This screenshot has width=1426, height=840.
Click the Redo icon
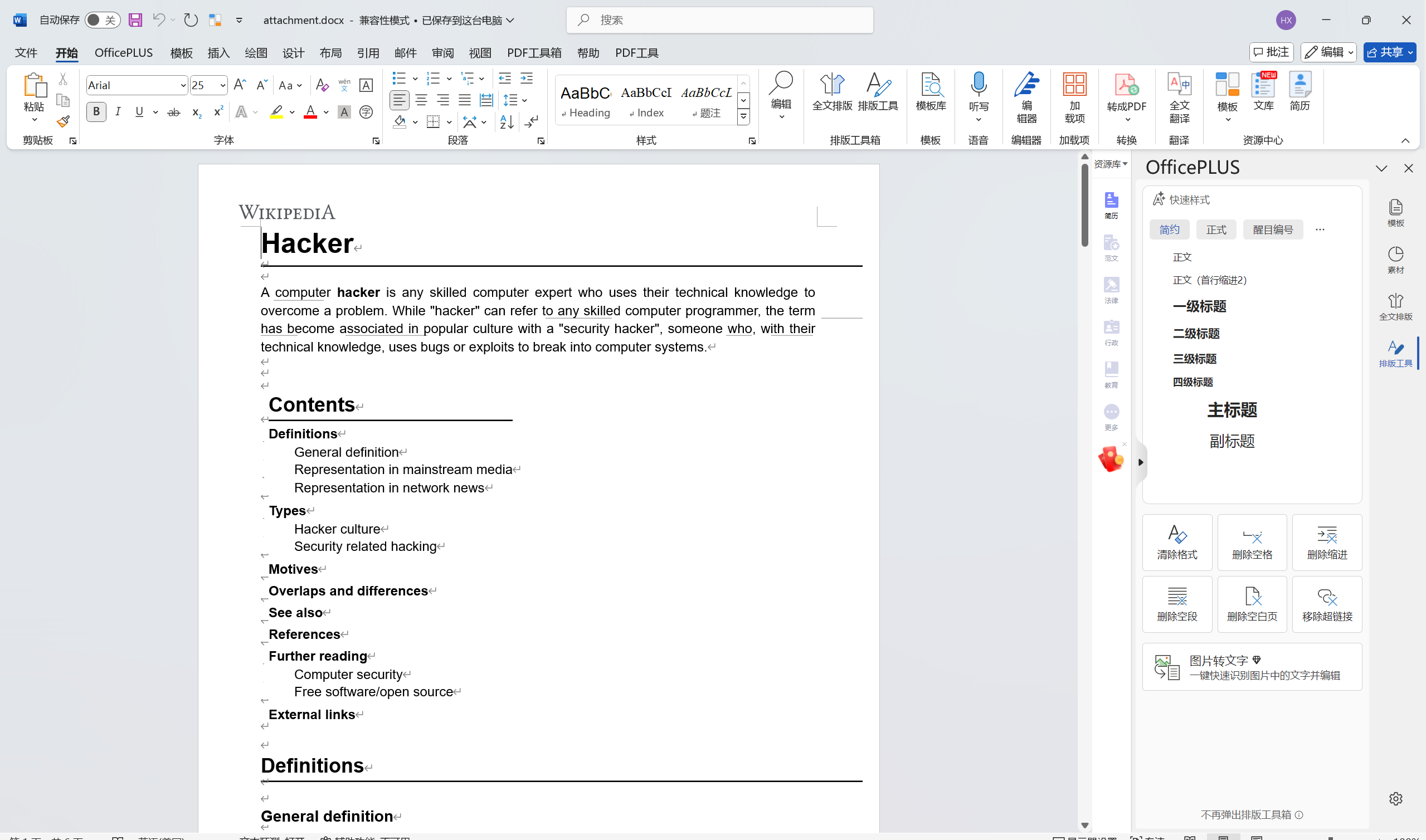pyautogui.click(x=191, y=21)
